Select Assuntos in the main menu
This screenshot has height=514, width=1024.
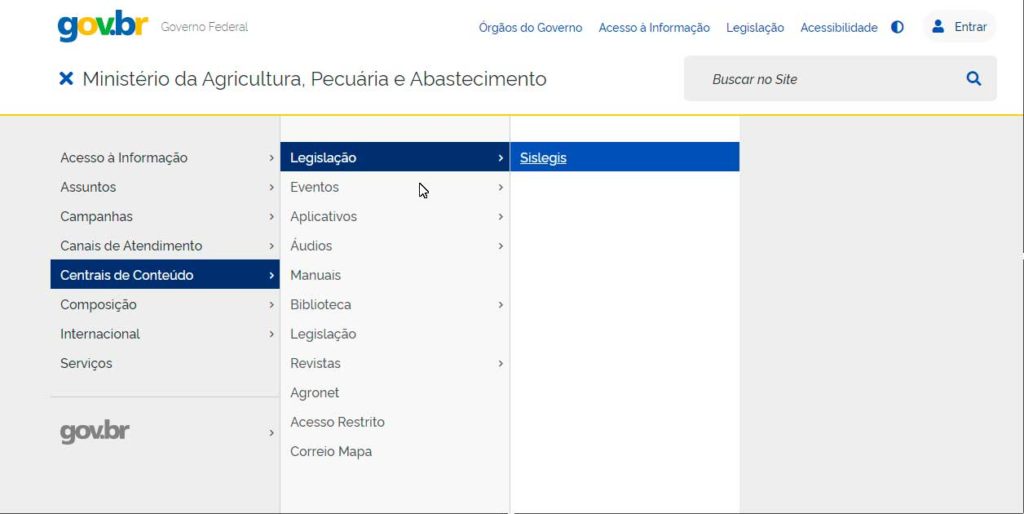pos(165,187)
